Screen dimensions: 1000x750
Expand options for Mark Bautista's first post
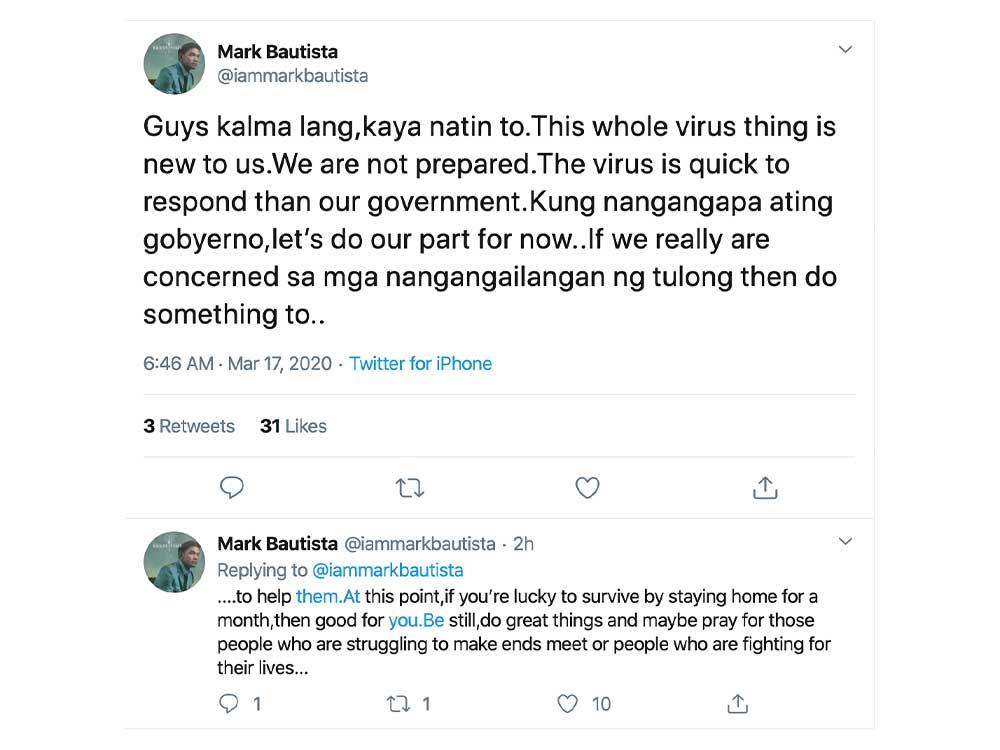845,48
